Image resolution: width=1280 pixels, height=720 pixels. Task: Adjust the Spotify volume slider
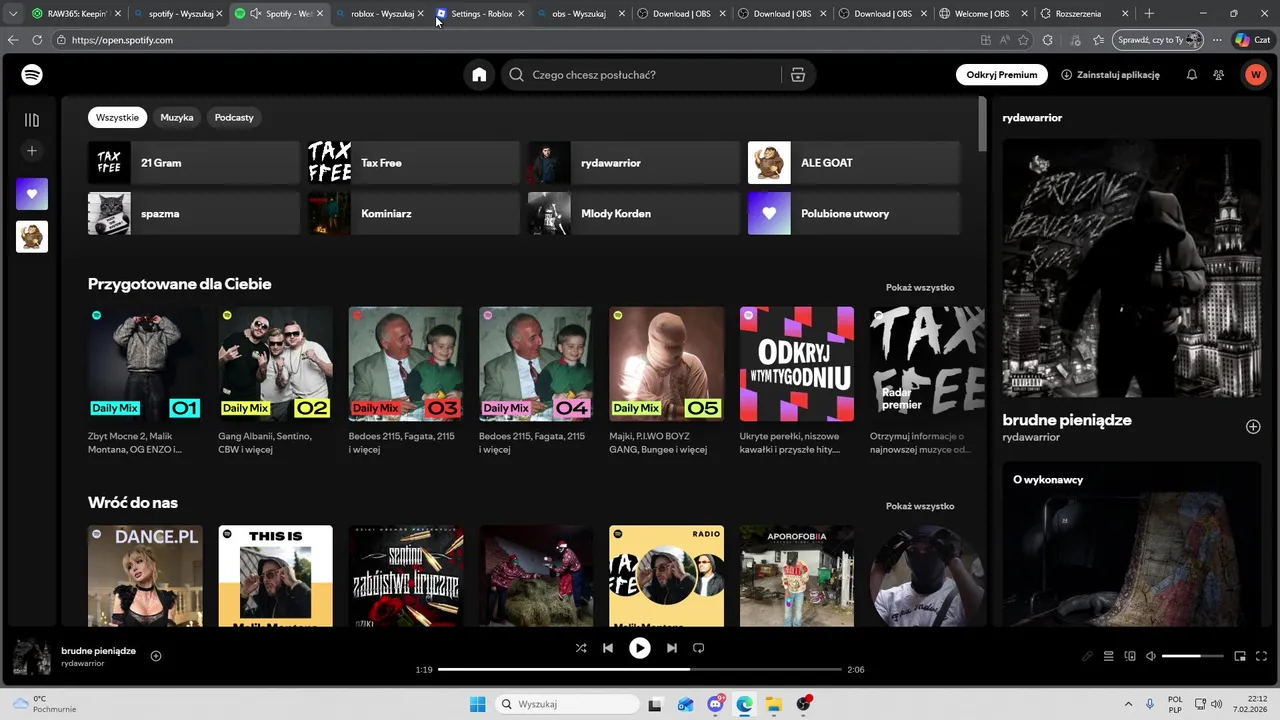pos(1193,656)
